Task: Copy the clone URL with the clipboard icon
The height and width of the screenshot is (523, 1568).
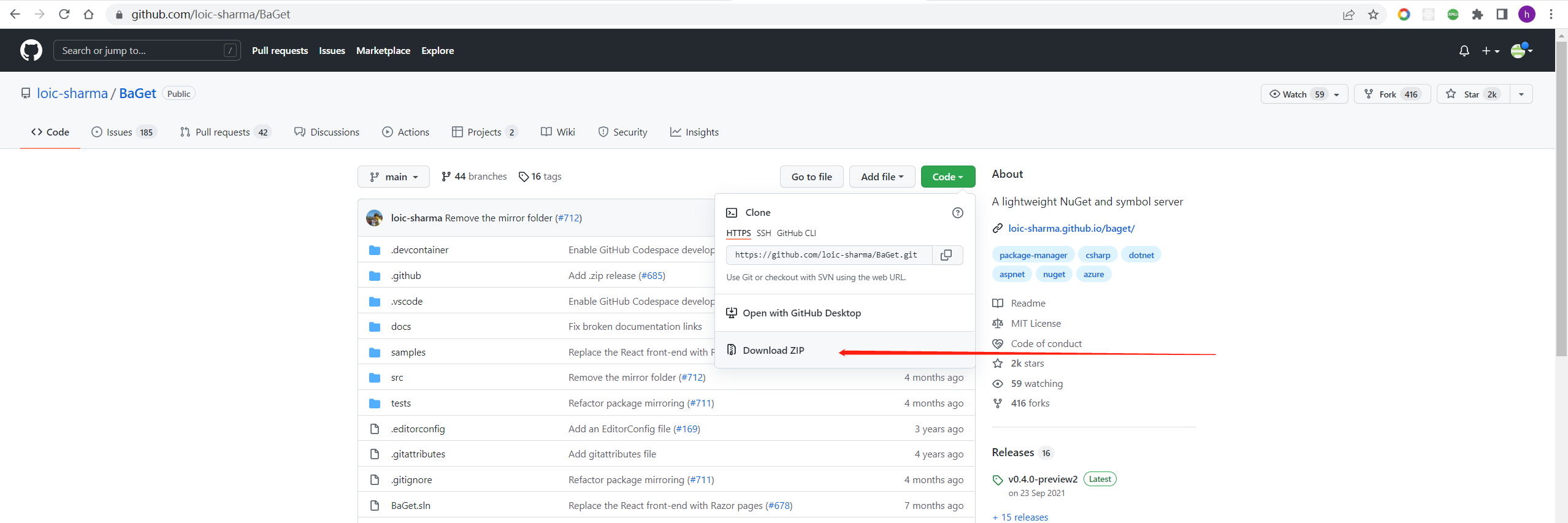Action: (946, 255)
